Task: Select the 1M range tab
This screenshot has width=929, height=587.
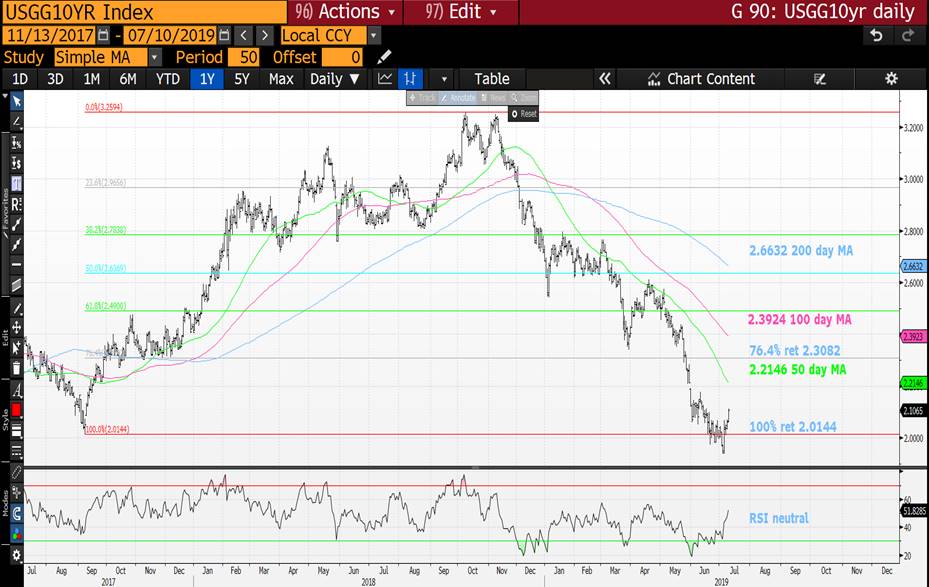Action: click(x=91, y=79)
